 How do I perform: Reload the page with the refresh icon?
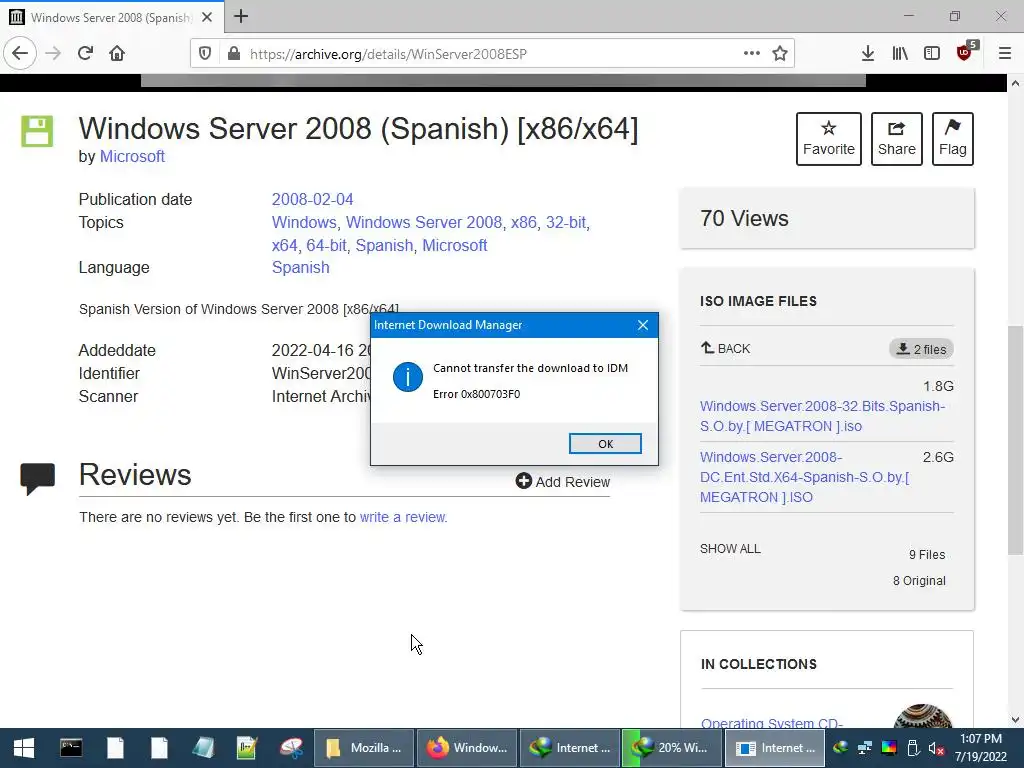[x=85, y=54]
